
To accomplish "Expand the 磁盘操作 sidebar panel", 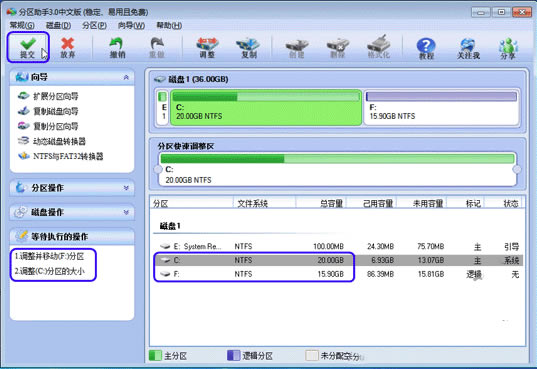I will [126, 212].
